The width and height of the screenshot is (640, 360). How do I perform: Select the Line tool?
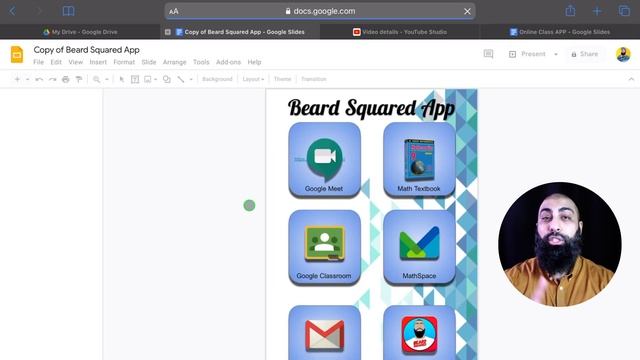click(x=180, y=79)
